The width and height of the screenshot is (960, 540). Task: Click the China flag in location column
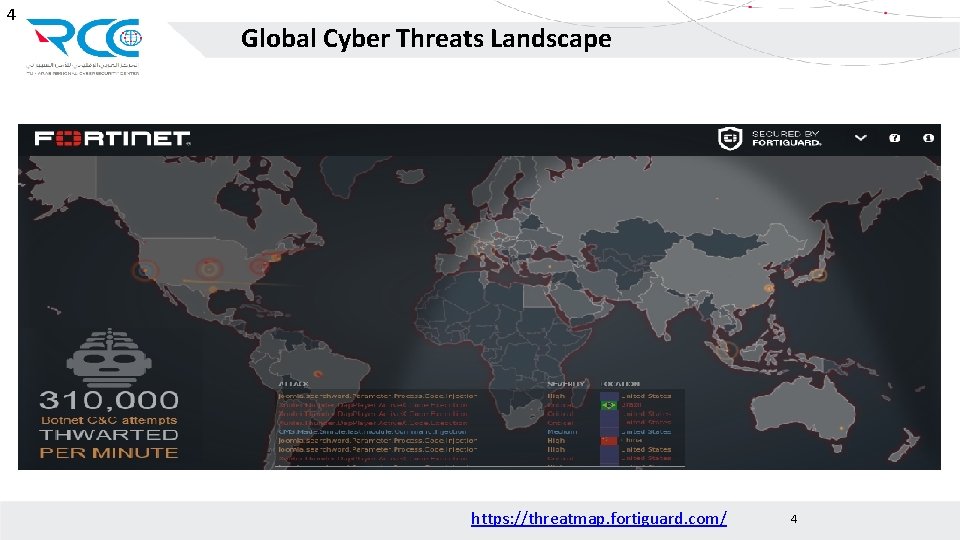coord(609,440)
